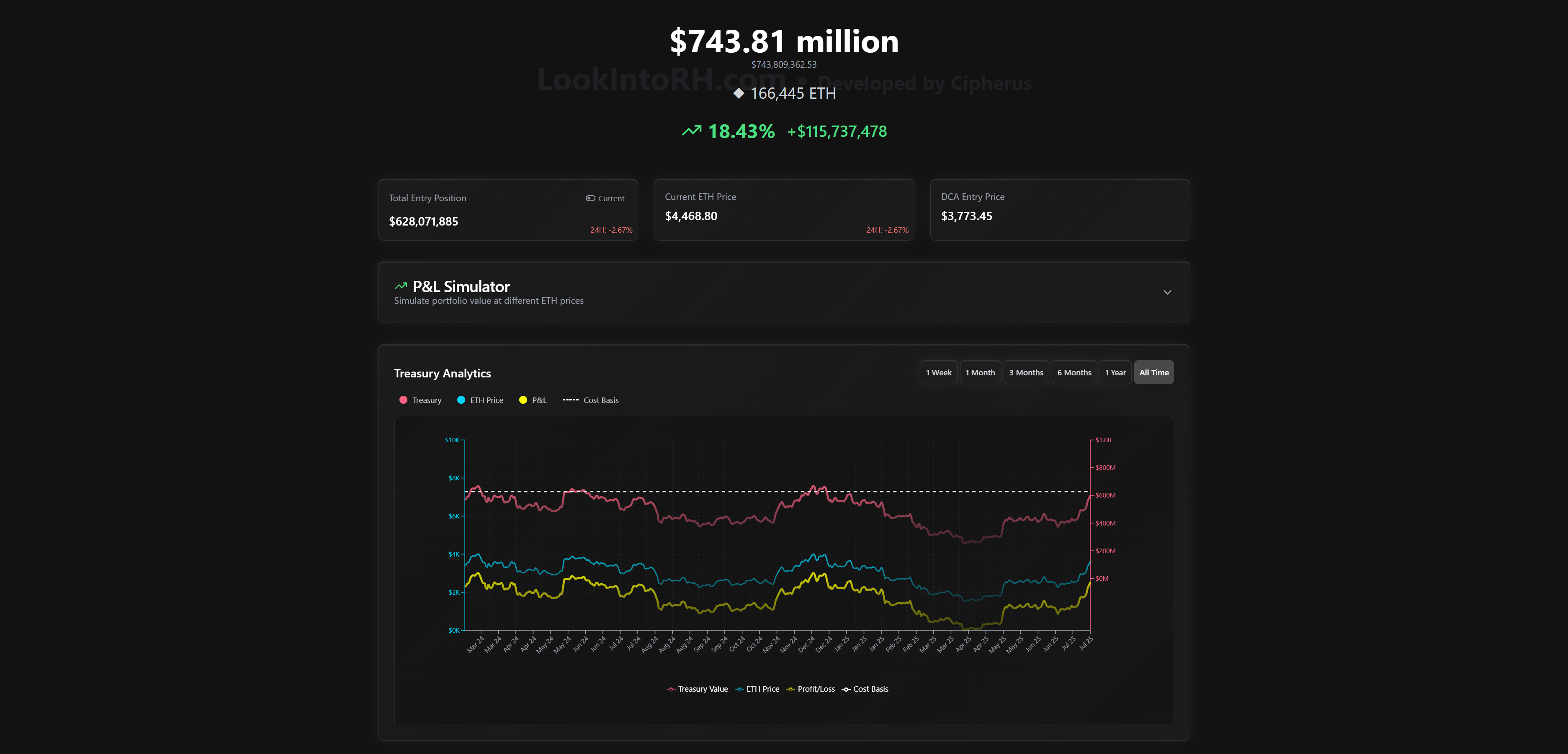This screenshot has width=1568, height=754.
Task: Click the dashed Cost Basis line icon in top legend
Action: (x=570, y=400)
